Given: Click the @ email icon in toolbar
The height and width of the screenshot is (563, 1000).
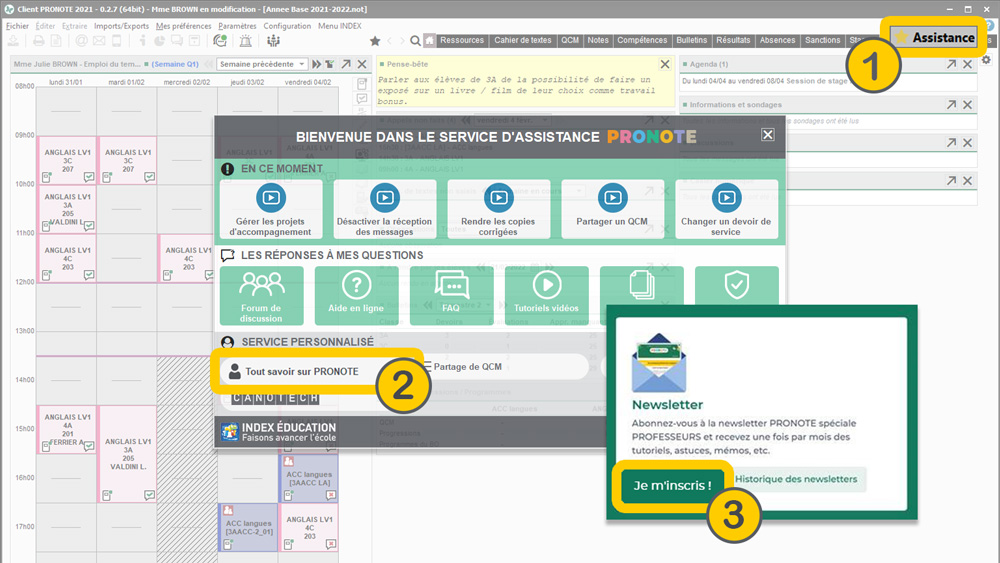Looking at the screenshot, I should pos(82,41).
